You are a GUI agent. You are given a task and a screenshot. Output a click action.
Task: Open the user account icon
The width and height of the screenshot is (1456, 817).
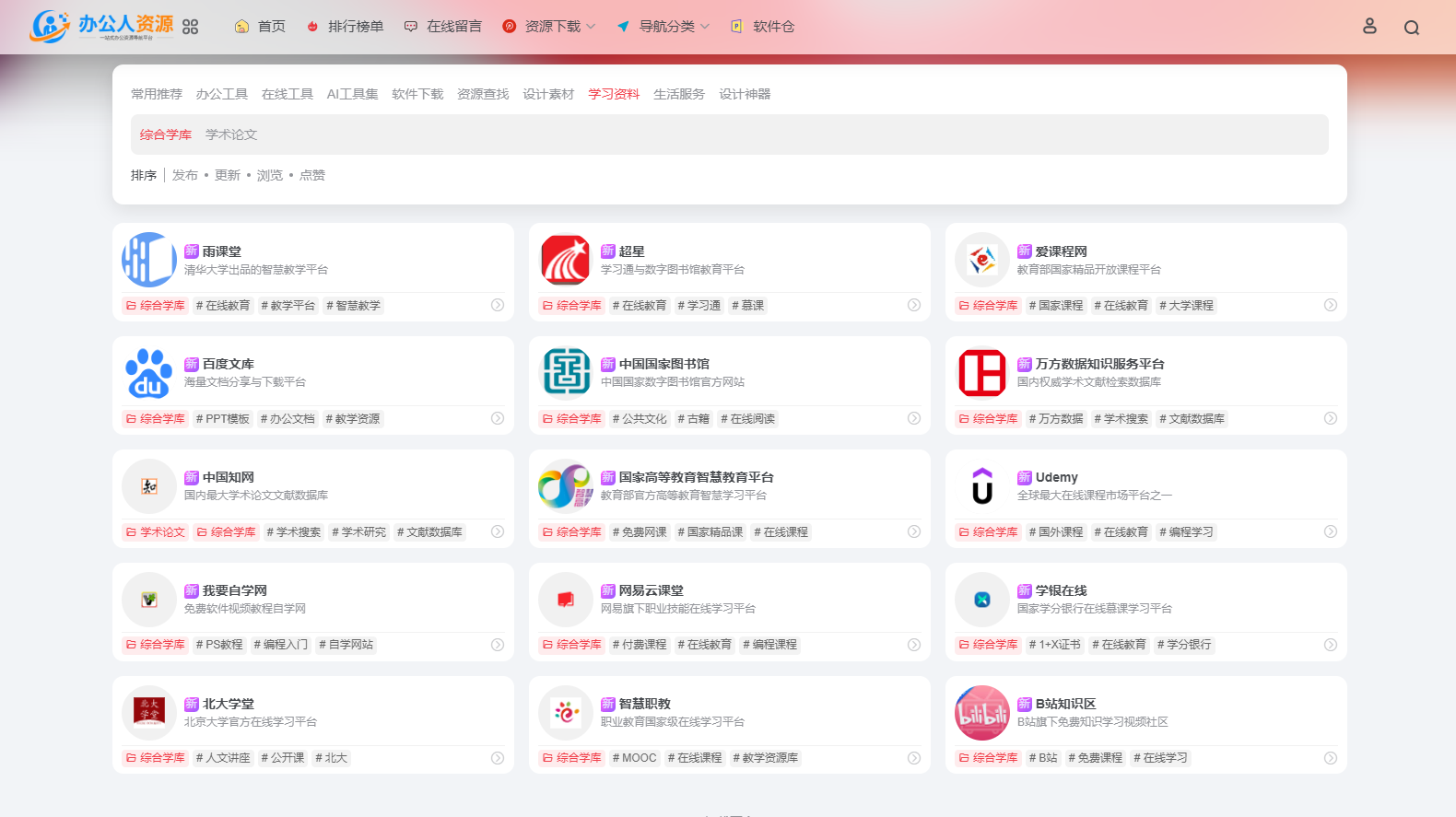coord(1369,27)
